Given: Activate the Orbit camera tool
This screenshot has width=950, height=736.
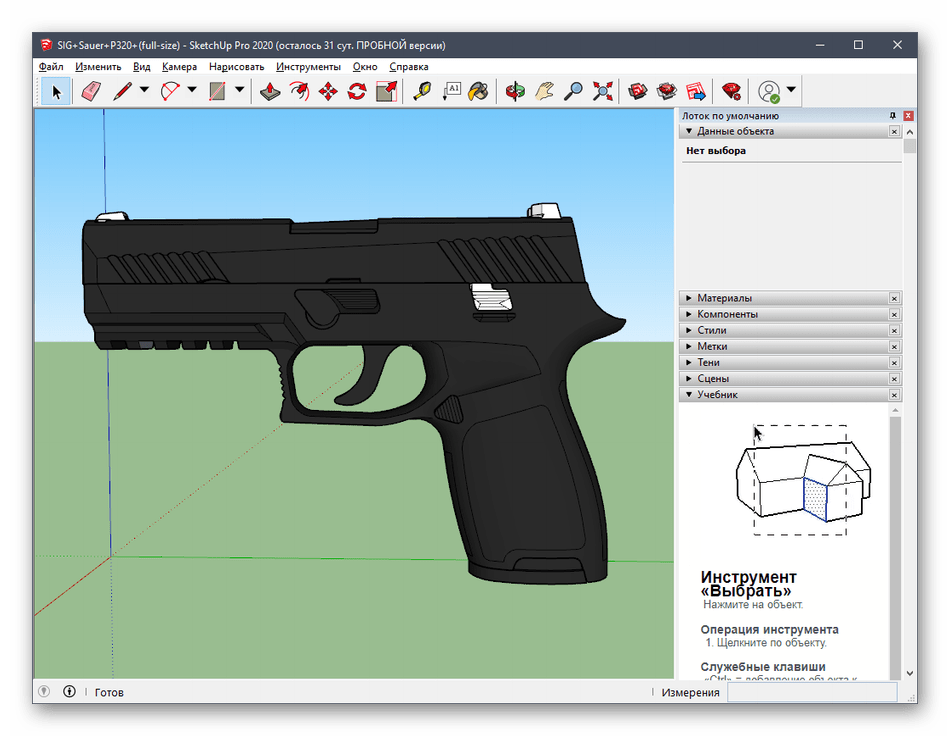Looking at the screenshot, I should pos(515,91).
